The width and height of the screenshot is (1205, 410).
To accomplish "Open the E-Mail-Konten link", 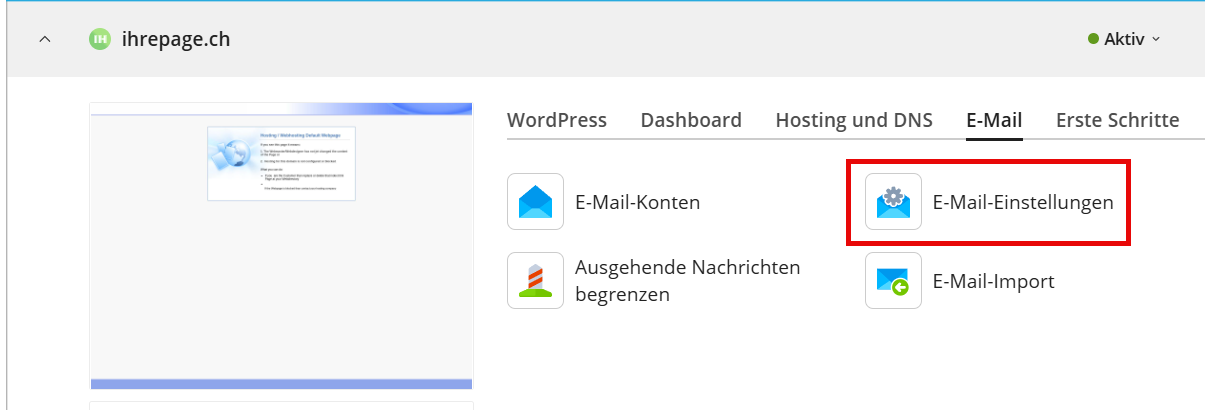I will [x=637, y=202].
